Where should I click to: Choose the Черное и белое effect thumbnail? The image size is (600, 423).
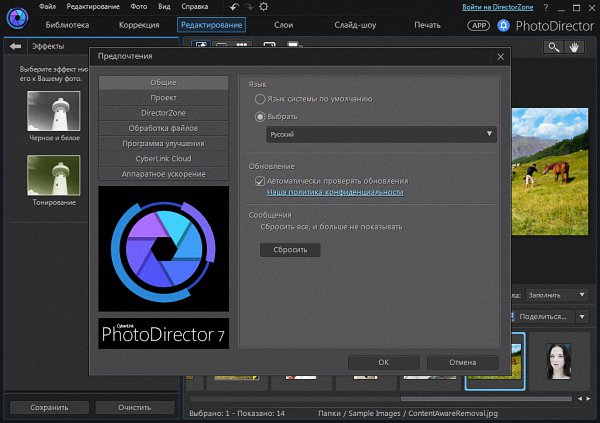(54, 112)
